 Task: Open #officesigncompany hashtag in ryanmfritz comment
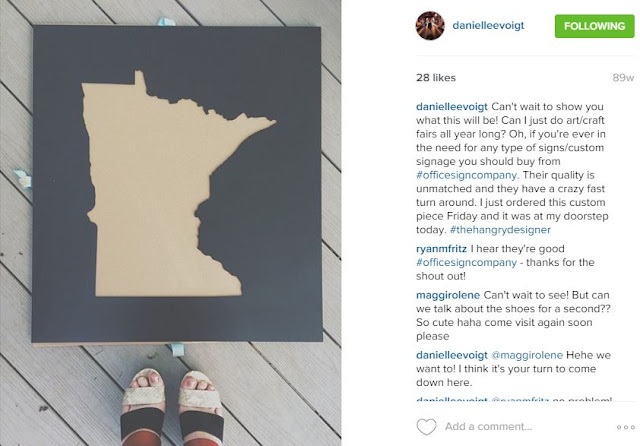point(467,262)
